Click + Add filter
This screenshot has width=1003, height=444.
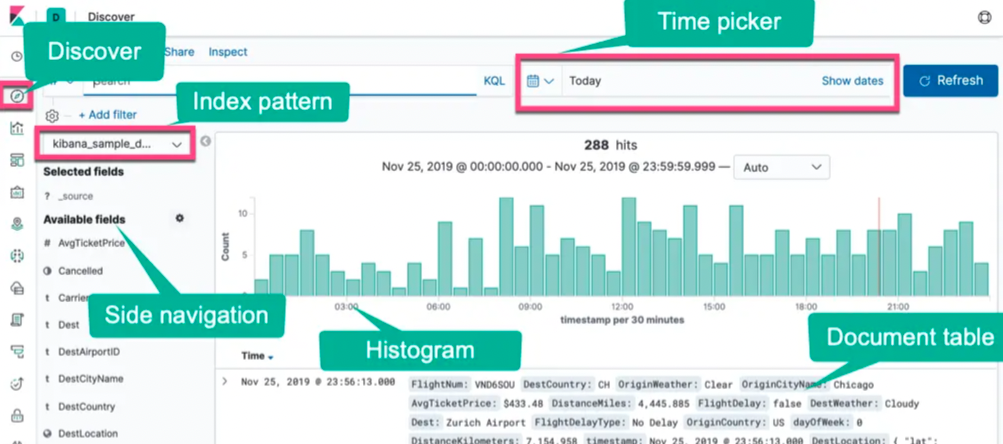coord(107,115)
